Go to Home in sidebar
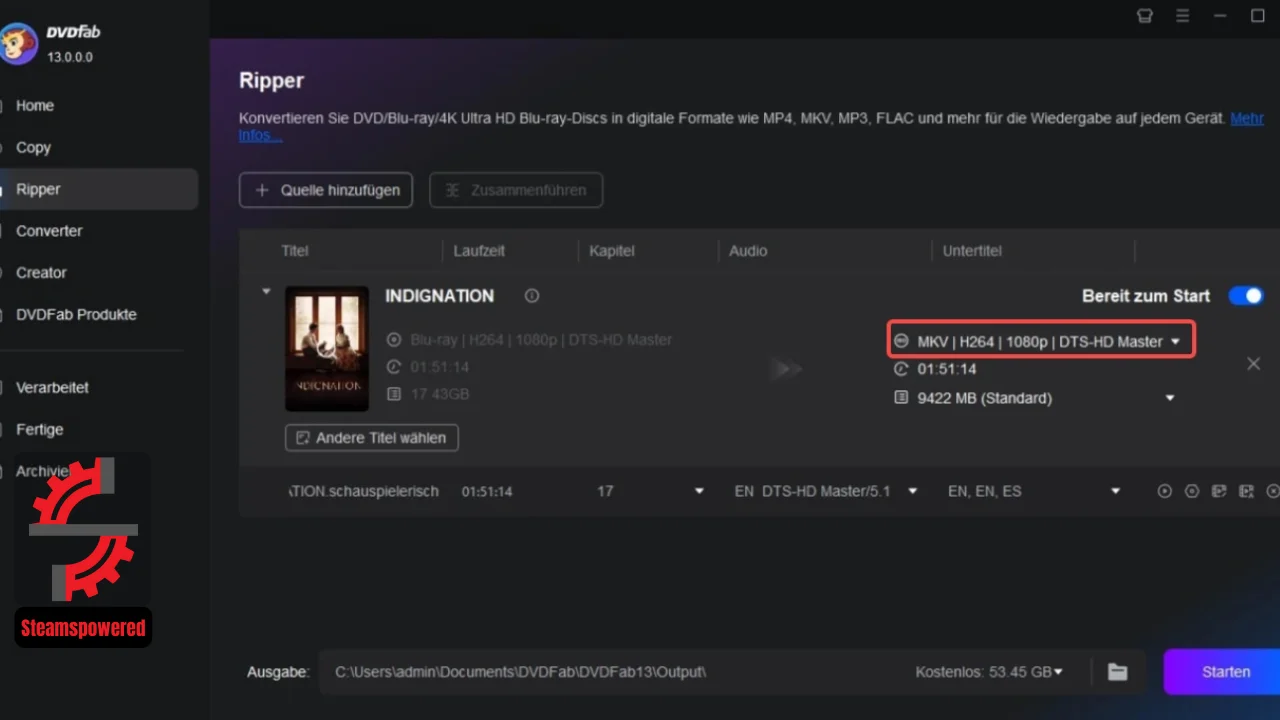This screenshot has width=1280, height=720. (x=35, y=106)
